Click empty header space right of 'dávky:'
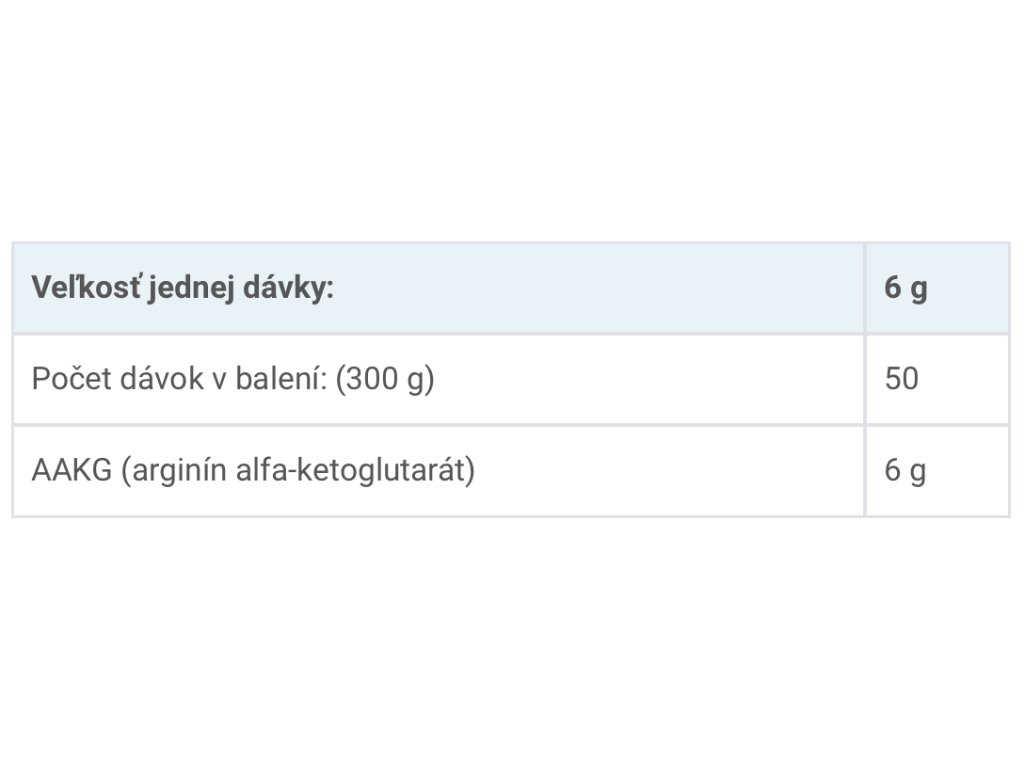 600,289
